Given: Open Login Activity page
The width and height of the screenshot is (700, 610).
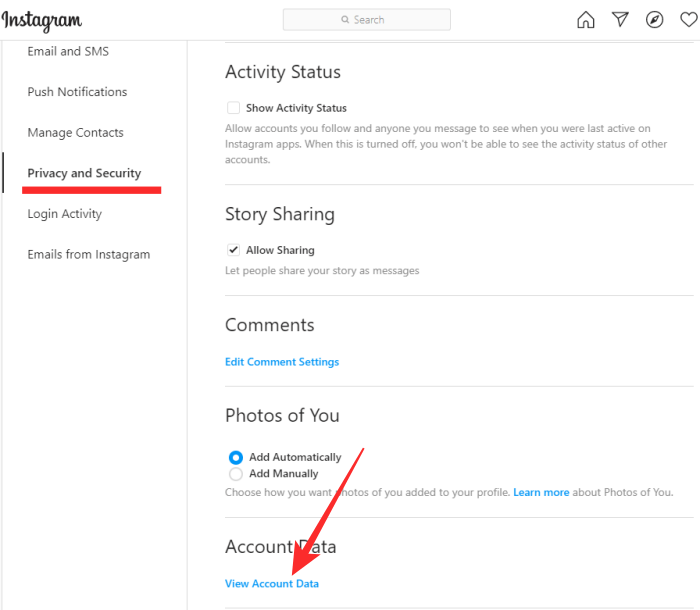Looking at the screenshot, I should (65, 214).
